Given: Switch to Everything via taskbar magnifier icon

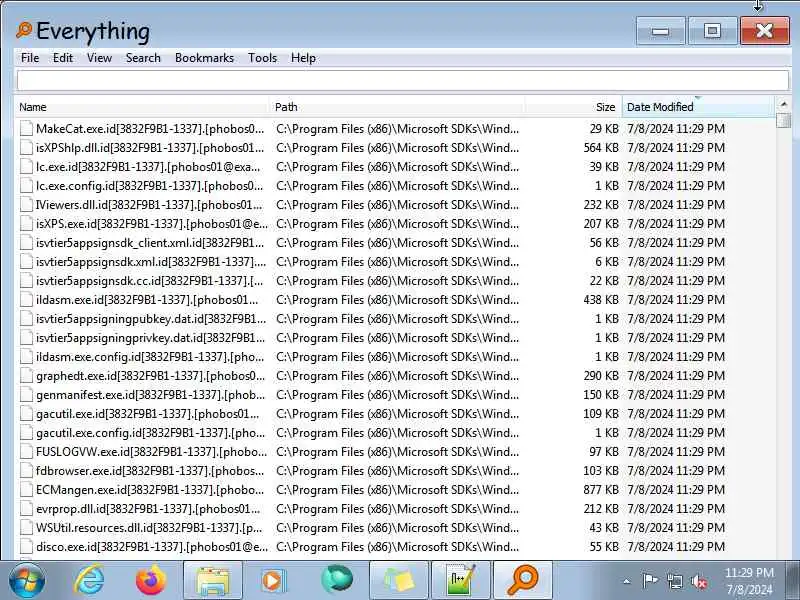Looking at the screenshot, I should click(x=523, y=581).
